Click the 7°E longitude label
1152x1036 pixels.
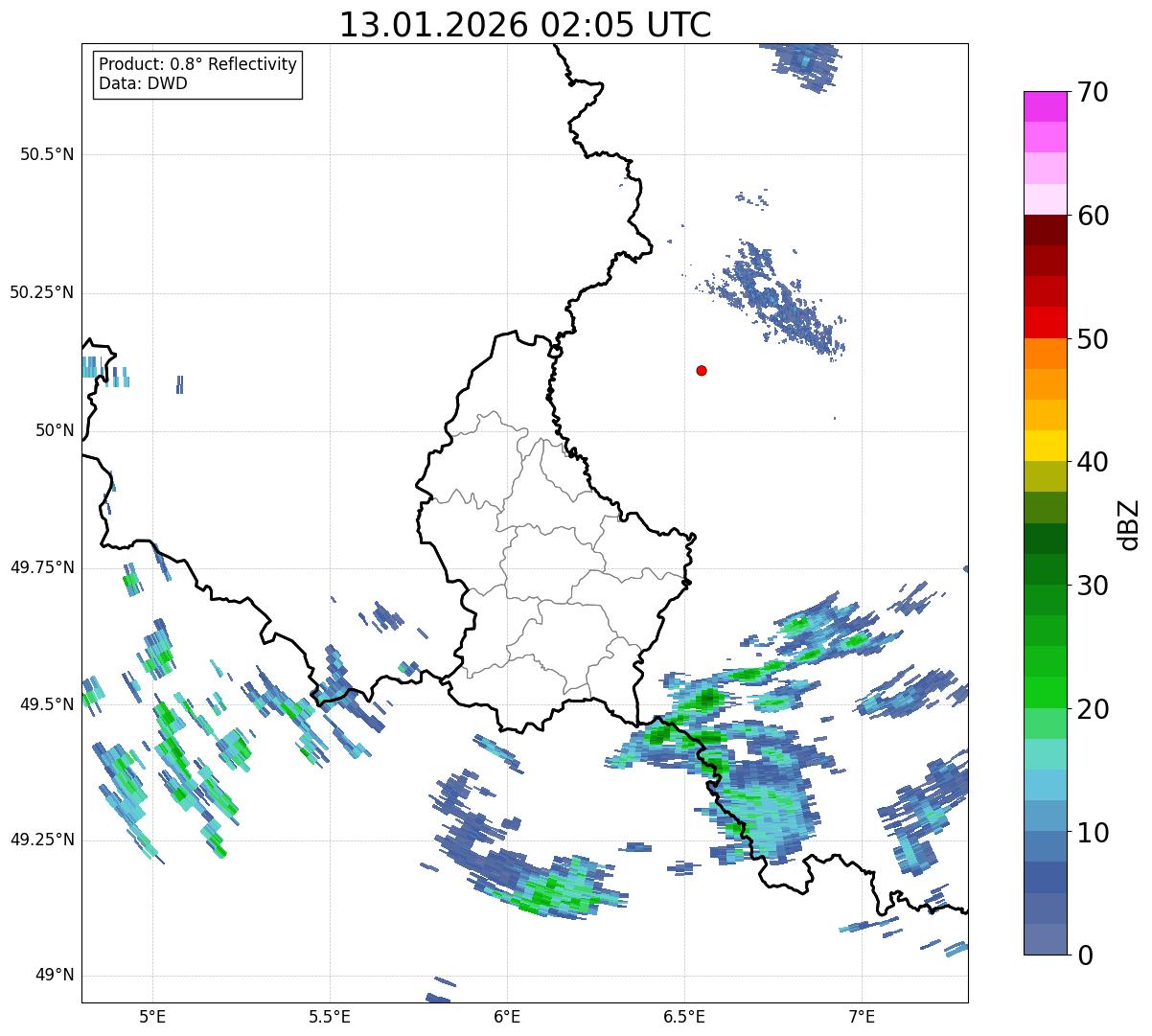pos(862,1016)
